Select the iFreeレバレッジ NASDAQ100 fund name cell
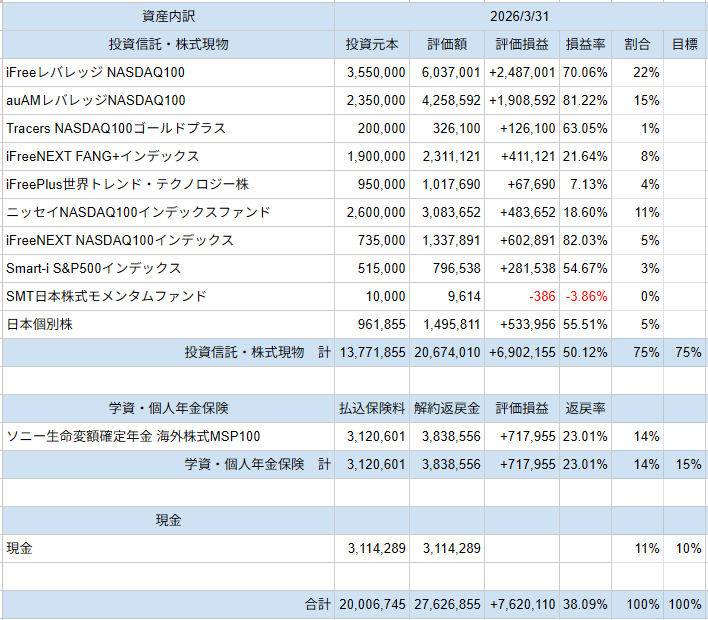The height and width of the screenshot is (620, 708). (x=95, y=73)
